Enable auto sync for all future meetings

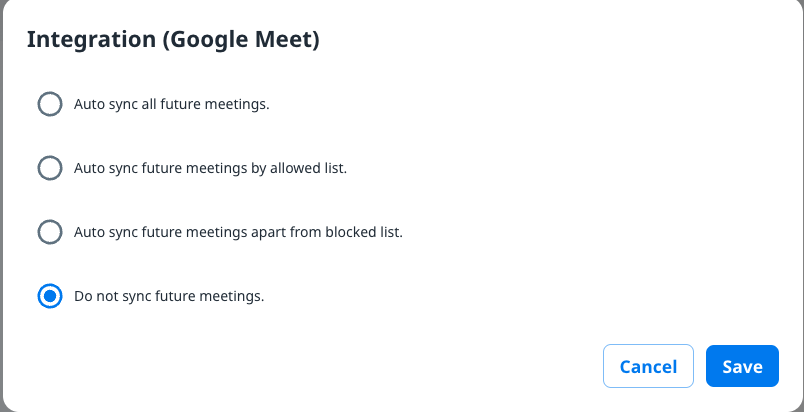50,104
